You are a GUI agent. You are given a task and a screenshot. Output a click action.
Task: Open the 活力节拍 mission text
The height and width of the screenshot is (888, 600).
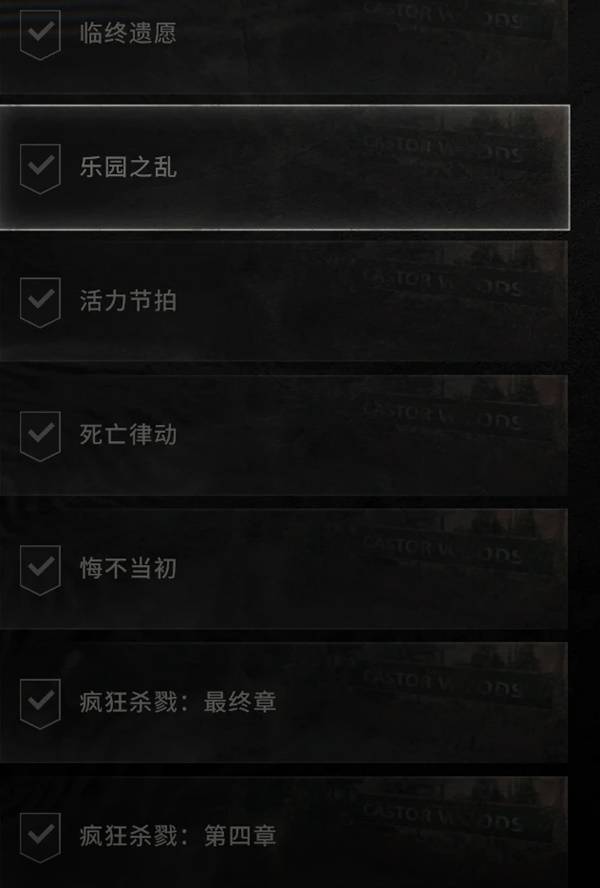(x=128, y=301)
